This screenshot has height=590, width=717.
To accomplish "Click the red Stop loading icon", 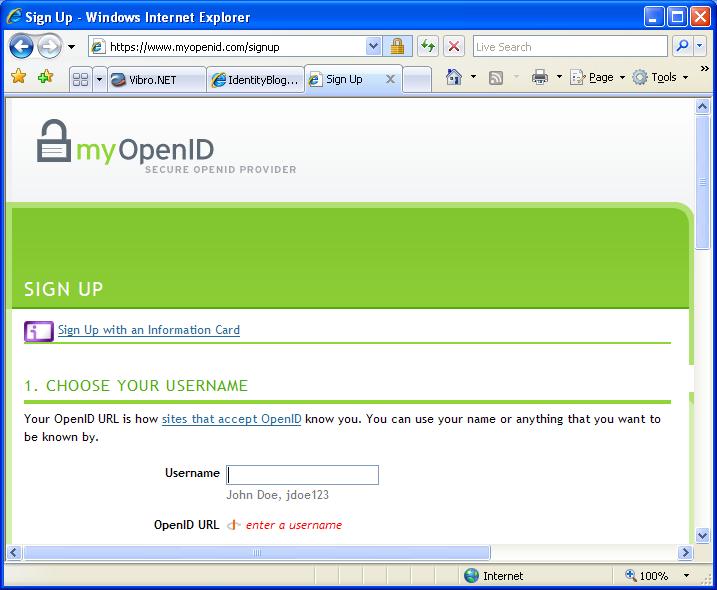I will click(454, 47).
